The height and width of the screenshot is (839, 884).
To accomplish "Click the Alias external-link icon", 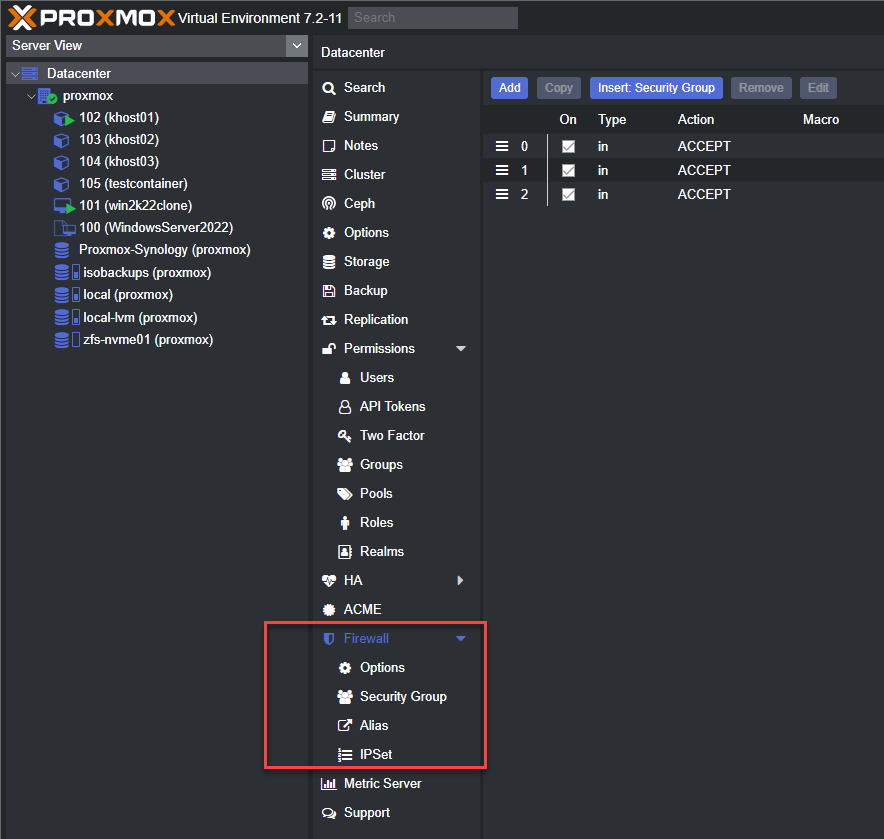I will coord(344,726).
